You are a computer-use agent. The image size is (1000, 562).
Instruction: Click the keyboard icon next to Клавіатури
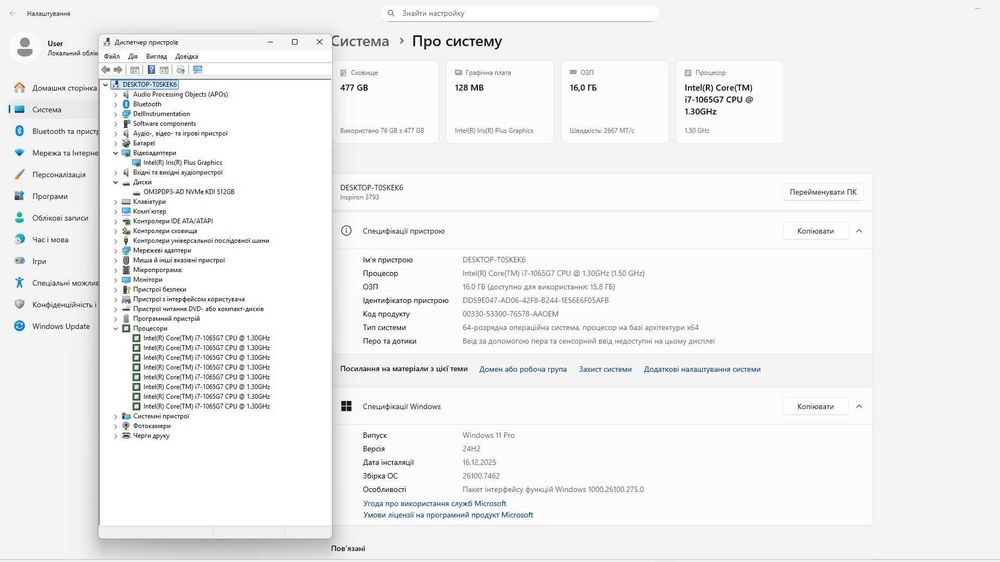[126, 202]
